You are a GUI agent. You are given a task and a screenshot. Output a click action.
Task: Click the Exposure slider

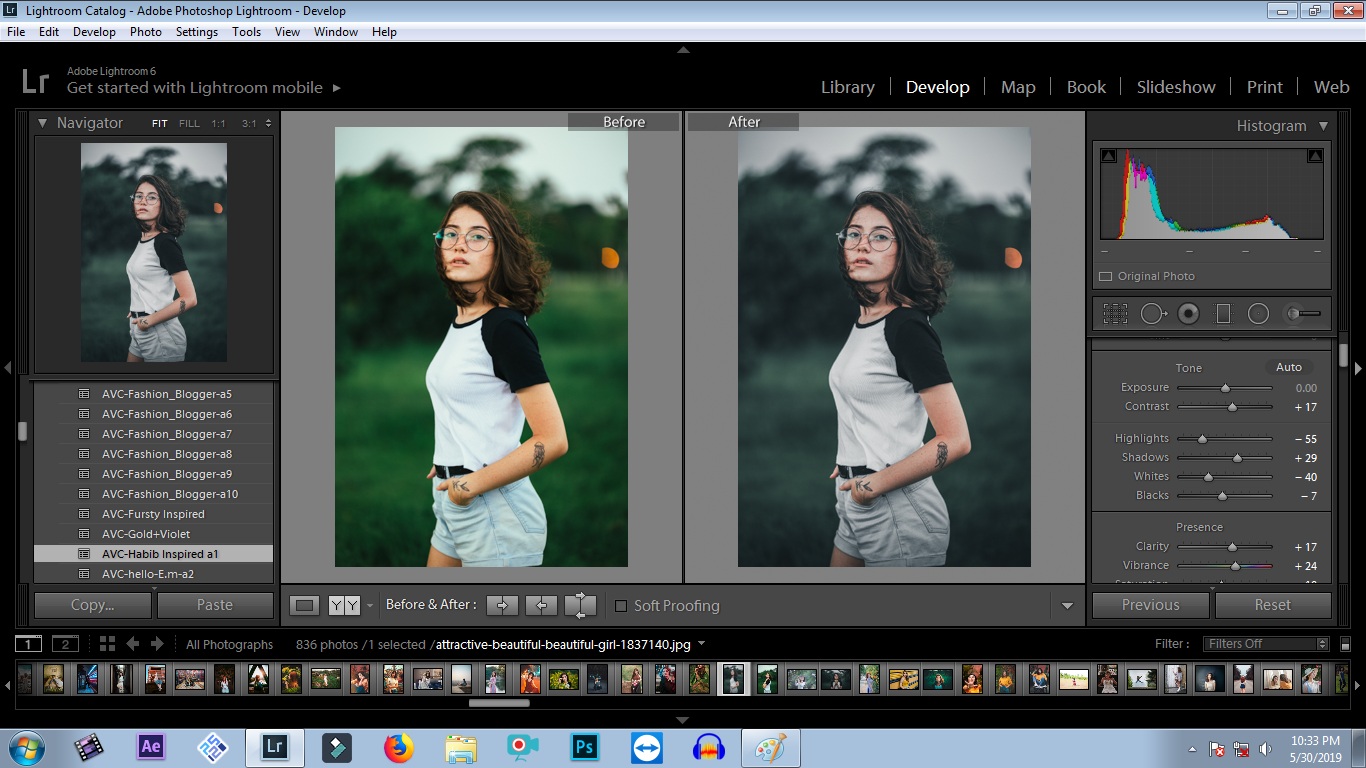click(x=1225, y=388)
